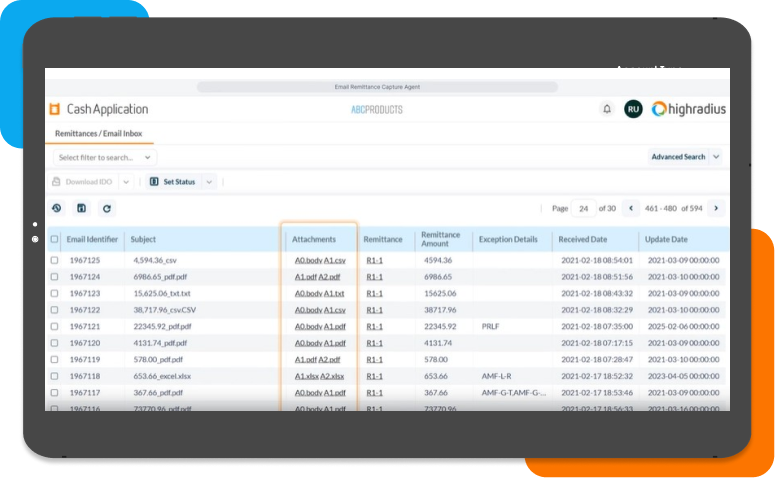Click the Set Status button
Image resolution: width=775 pixels, height=478 pixels.
tap(173, 182)
